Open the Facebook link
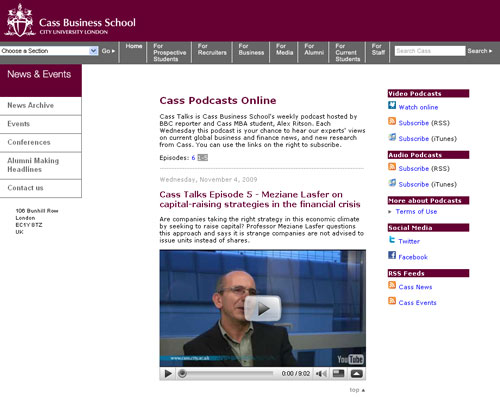Screen dimensions: 500x397 coord(413,257)
